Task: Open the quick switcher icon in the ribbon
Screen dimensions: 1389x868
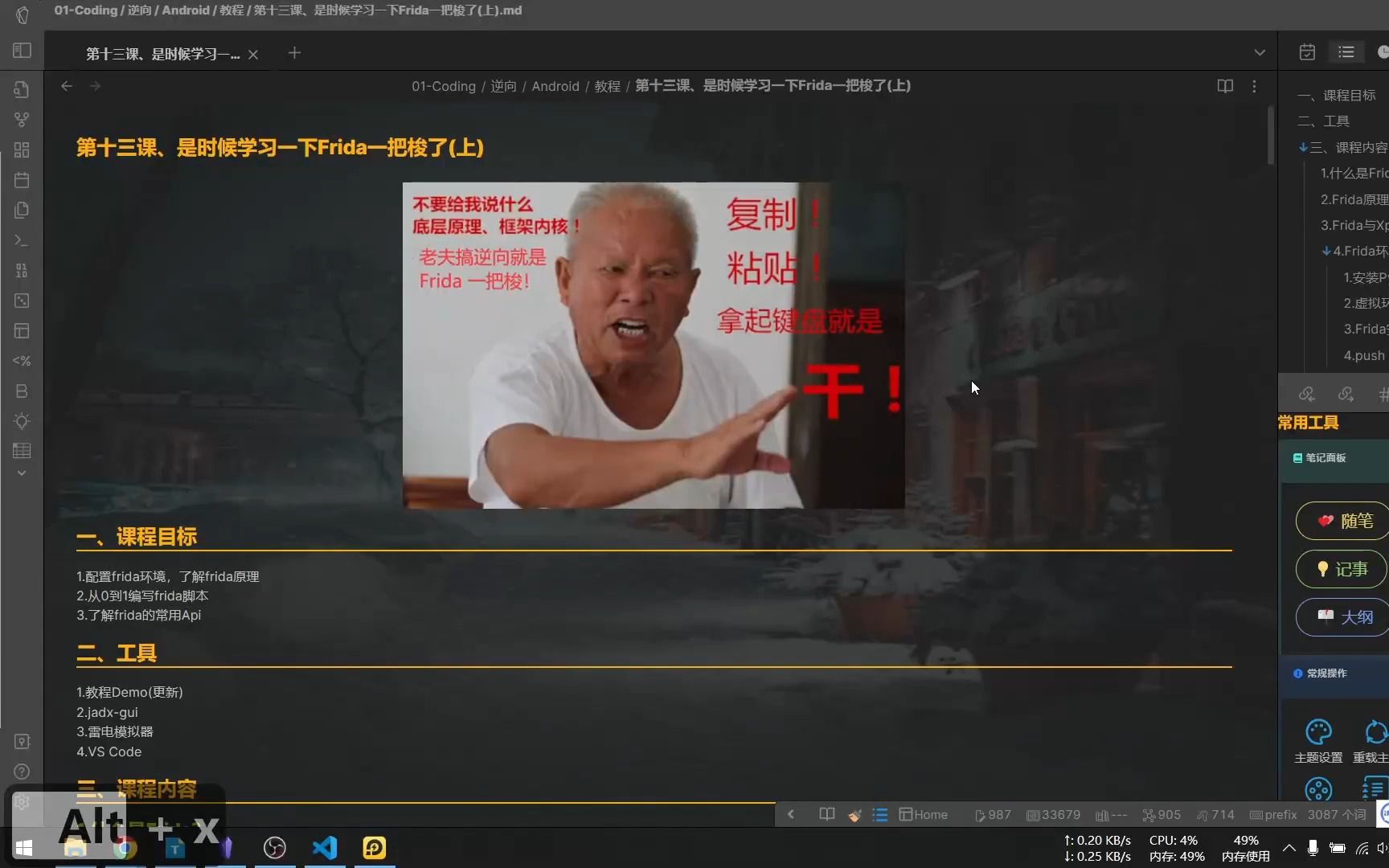Action: tap(22, 89)
